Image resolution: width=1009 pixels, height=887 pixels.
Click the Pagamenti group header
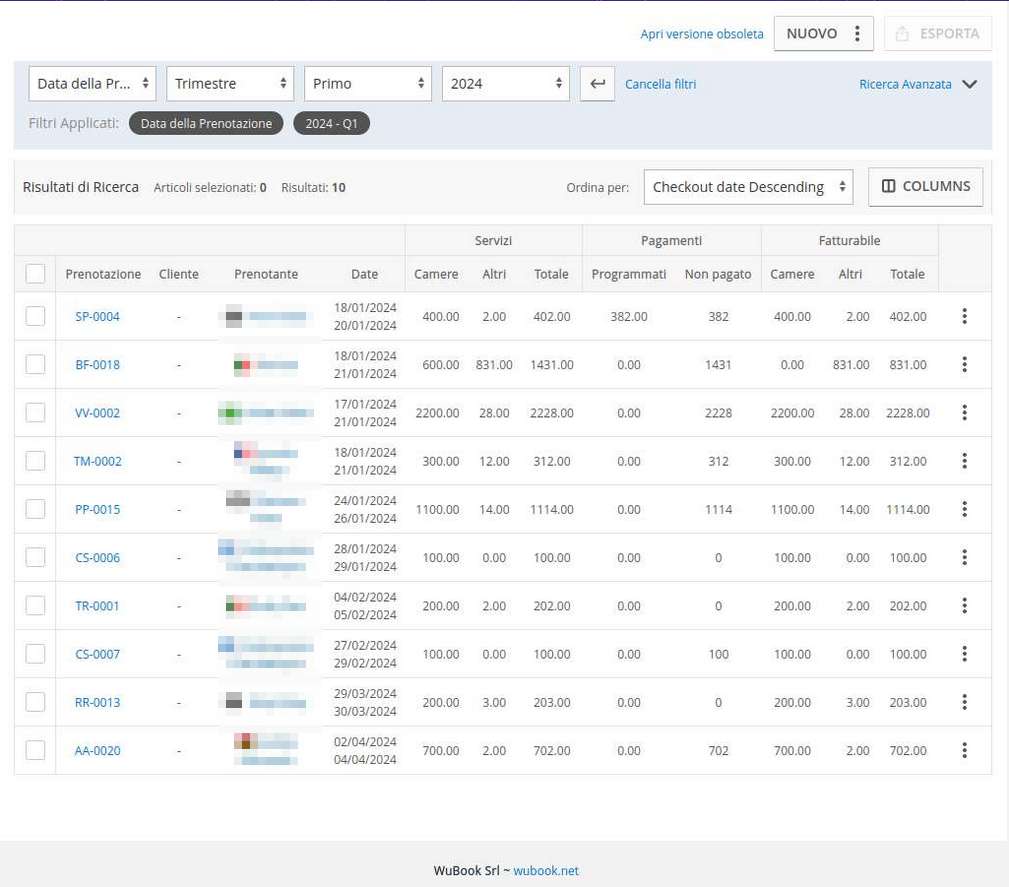tap(671, 241)
